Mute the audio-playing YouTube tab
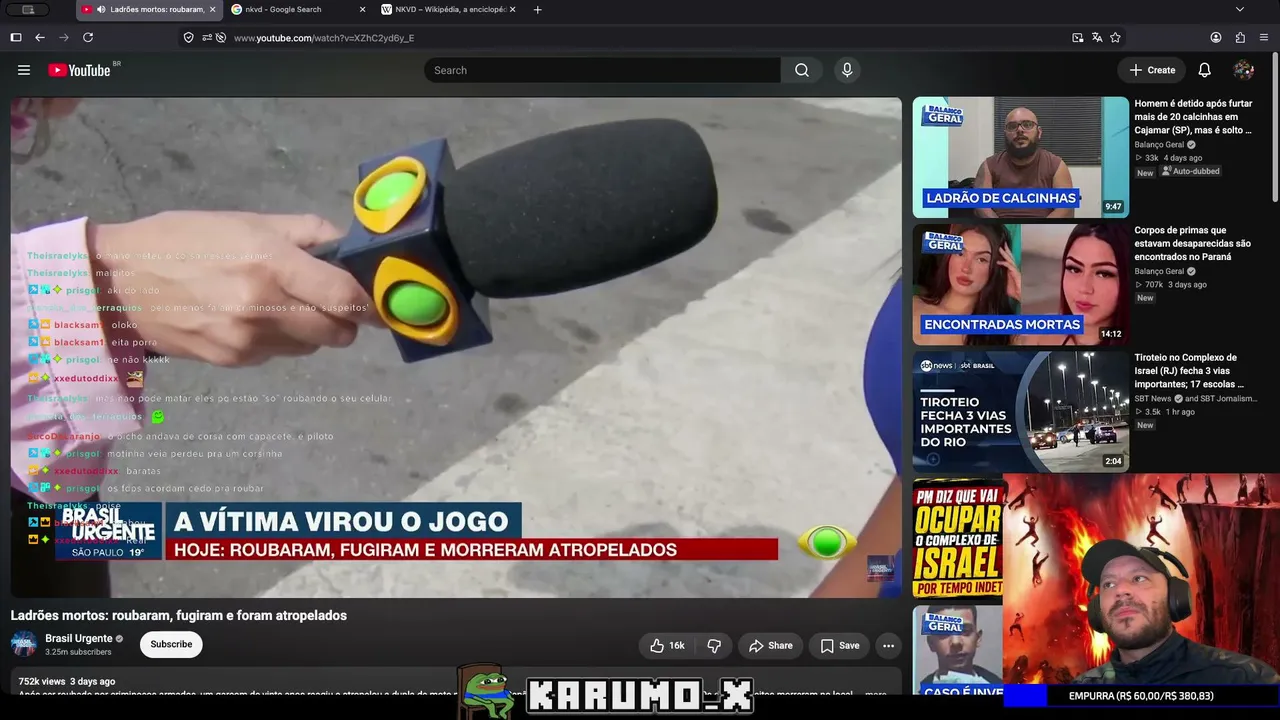1280x720 pixels. coord(101,10)
